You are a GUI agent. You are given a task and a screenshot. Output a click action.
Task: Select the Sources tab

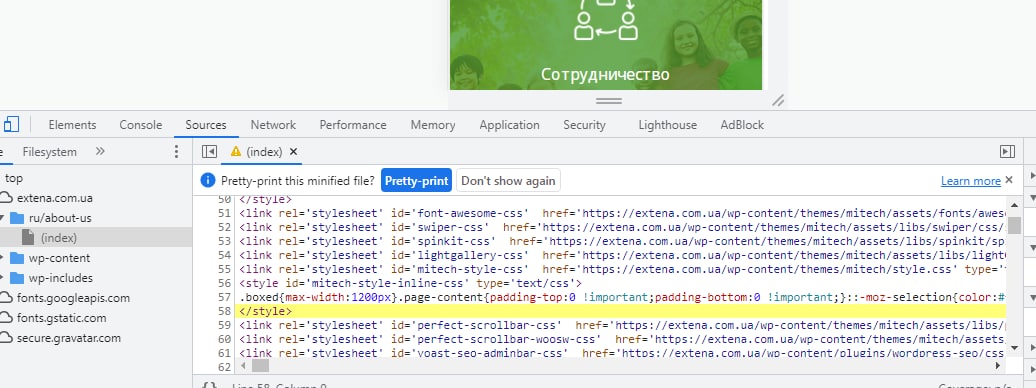tap(205, 125)
